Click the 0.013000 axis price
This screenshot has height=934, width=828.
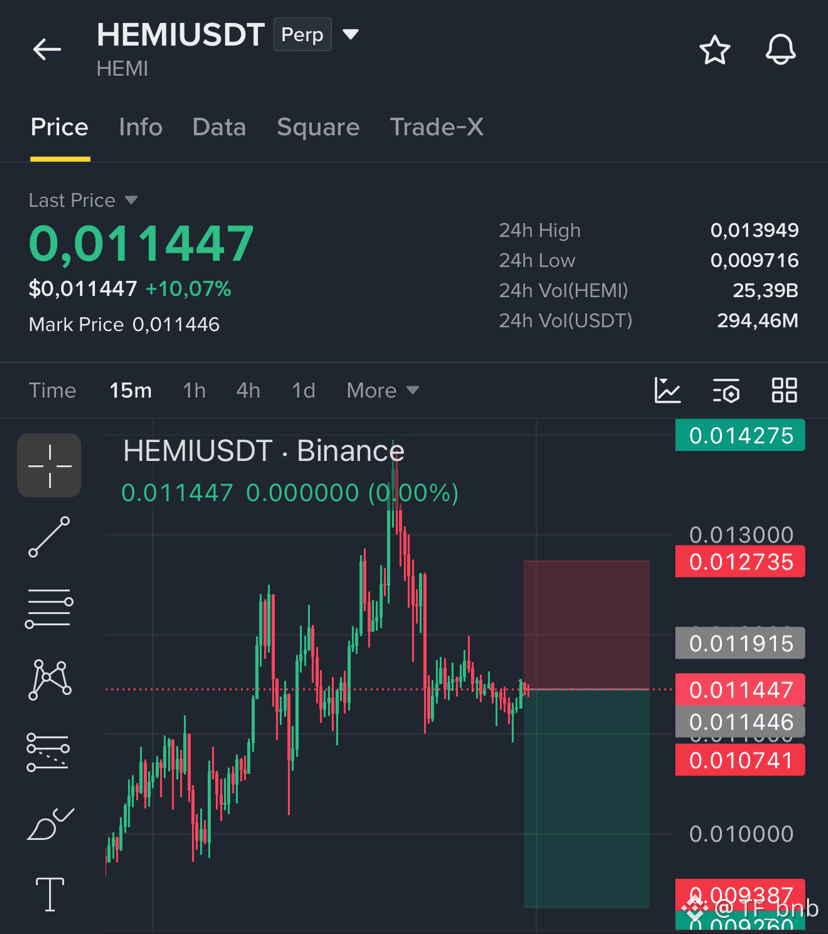[741, 534]
